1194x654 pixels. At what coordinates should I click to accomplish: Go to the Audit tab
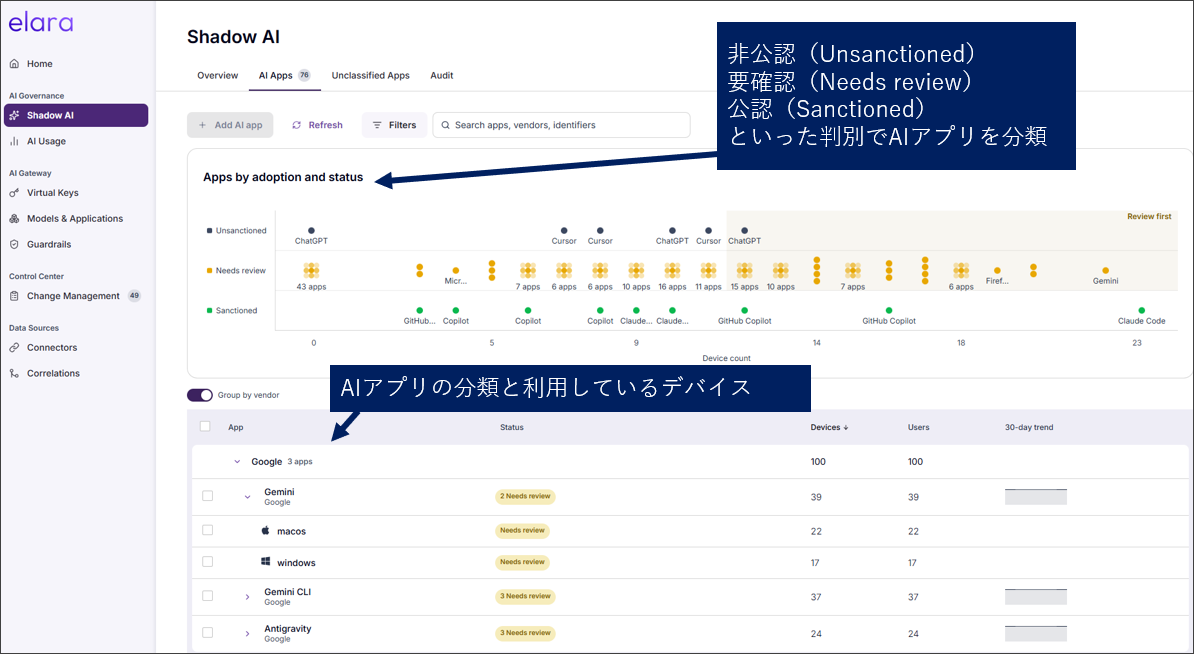click(x=442, y=76)
